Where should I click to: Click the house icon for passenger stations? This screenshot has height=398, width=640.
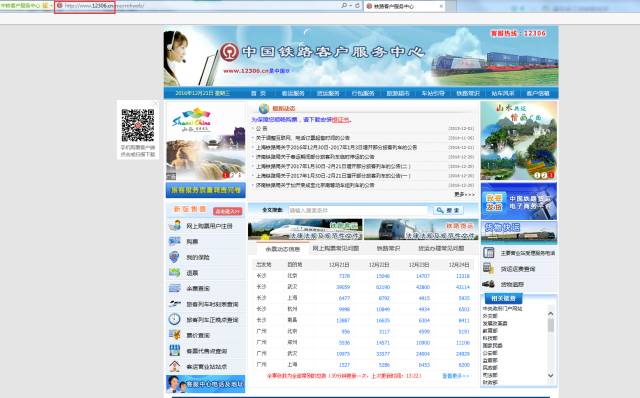[175, 366]
